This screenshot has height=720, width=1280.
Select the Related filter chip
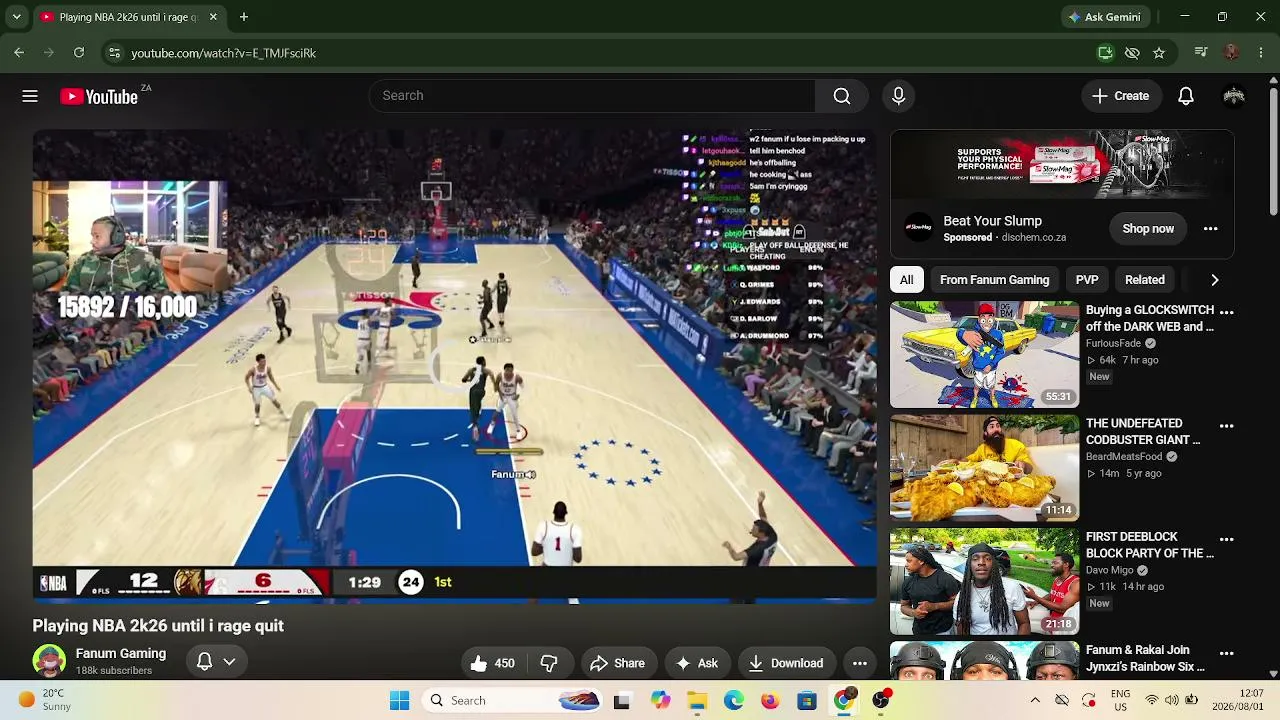[x=1145, y=280]
